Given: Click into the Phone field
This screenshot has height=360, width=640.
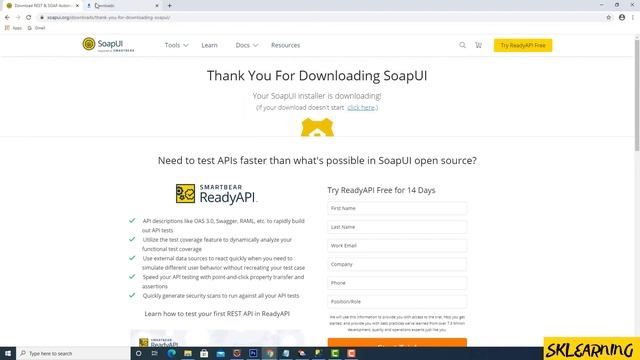Looking at the screenshot, I should tap(397, 283).
